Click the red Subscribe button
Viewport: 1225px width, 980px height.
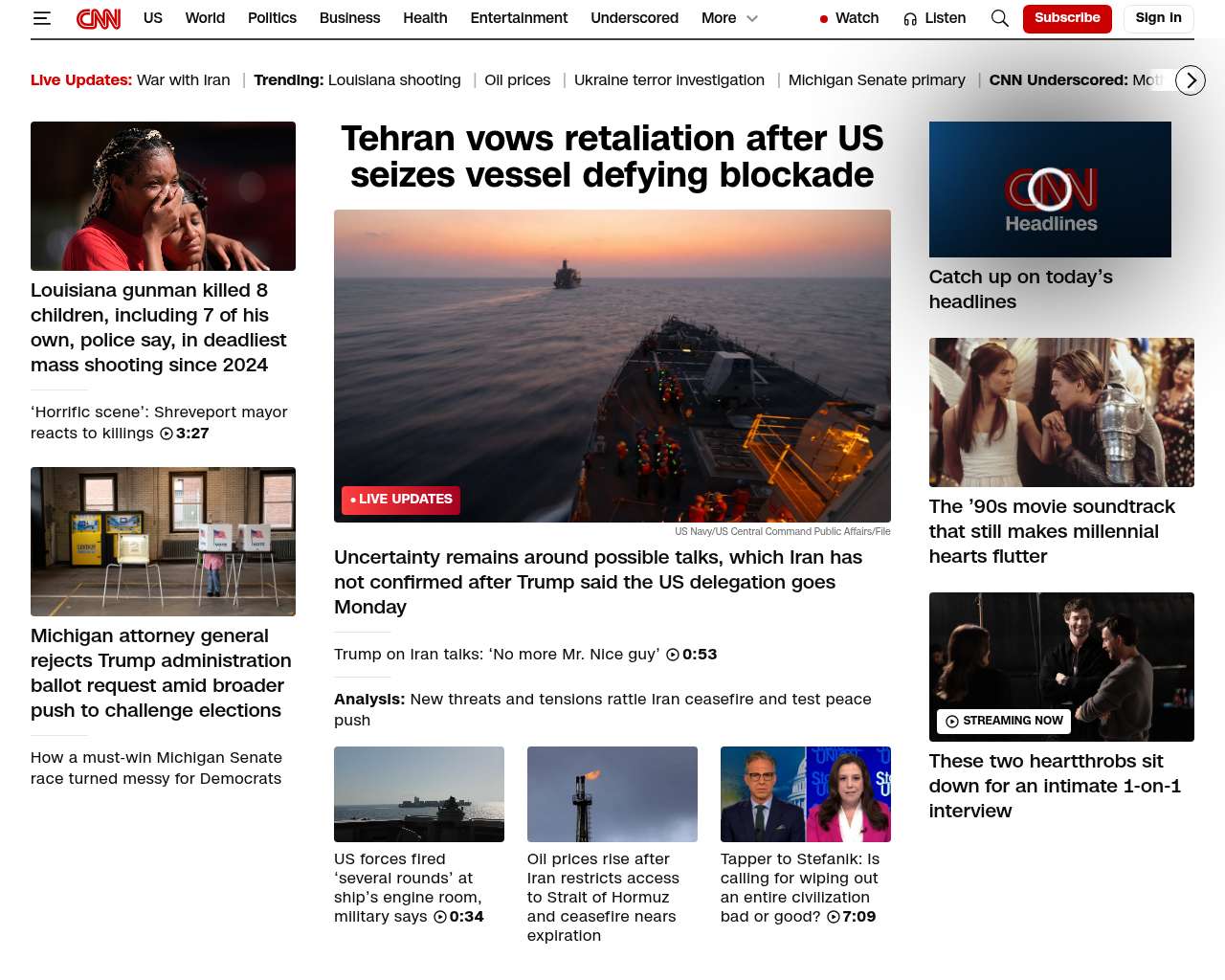pyautogui.click(x=1066, y=18)
